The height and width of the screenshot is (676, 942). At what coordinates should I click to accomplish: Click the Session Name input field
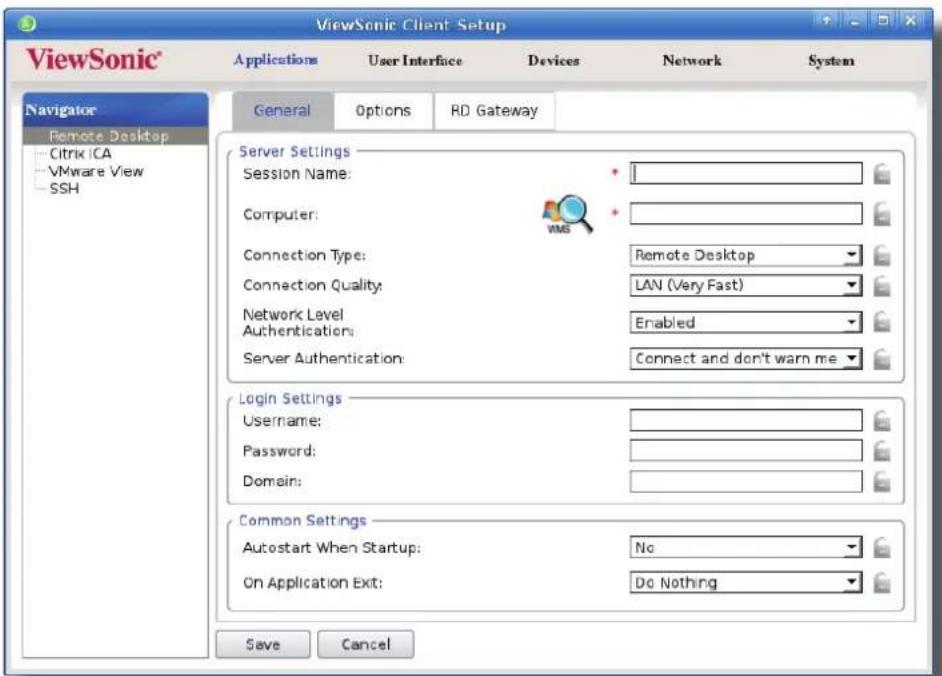coord(746,174)
